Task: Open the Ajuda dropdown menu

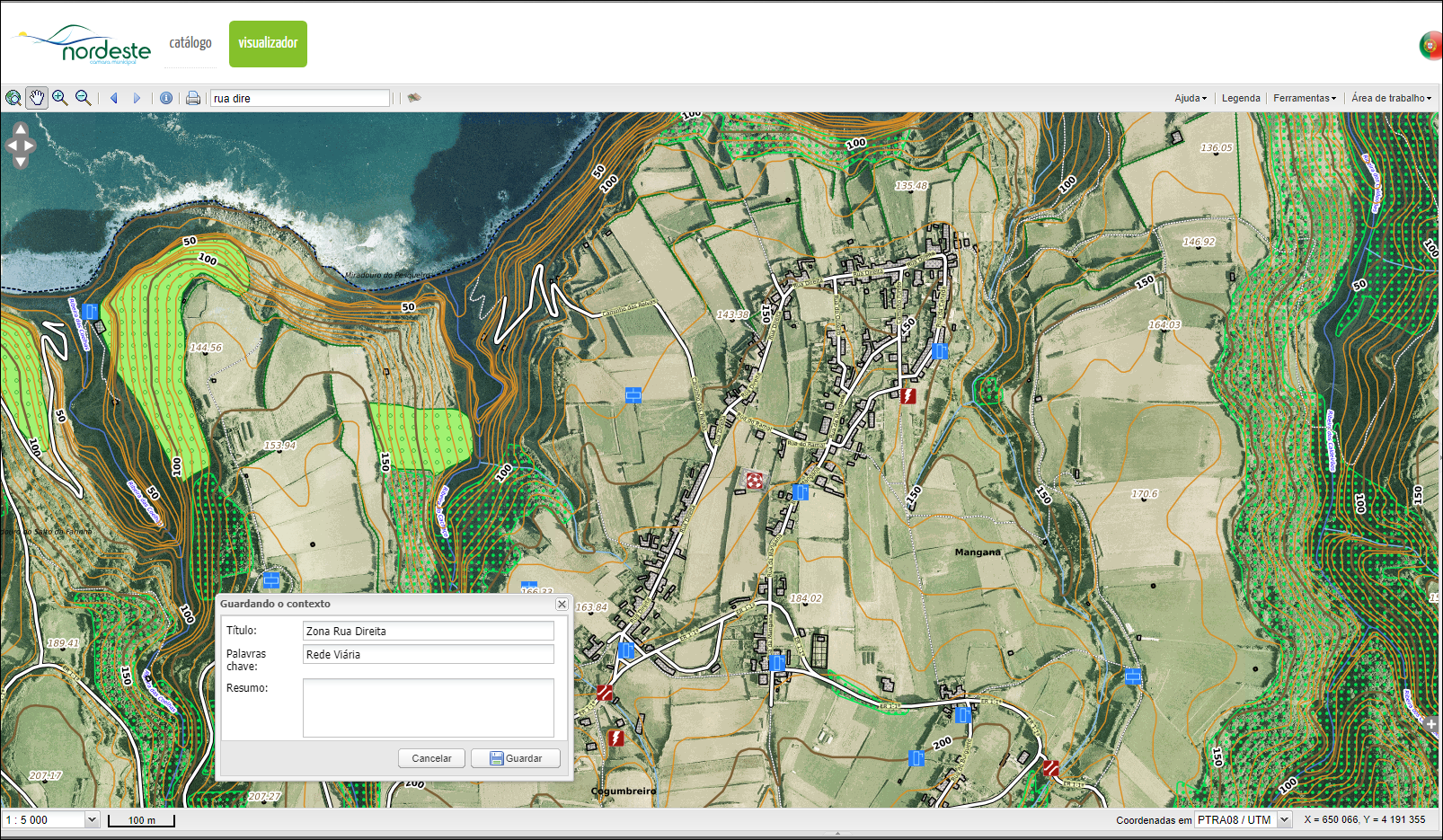Action: click(1190, 98)
